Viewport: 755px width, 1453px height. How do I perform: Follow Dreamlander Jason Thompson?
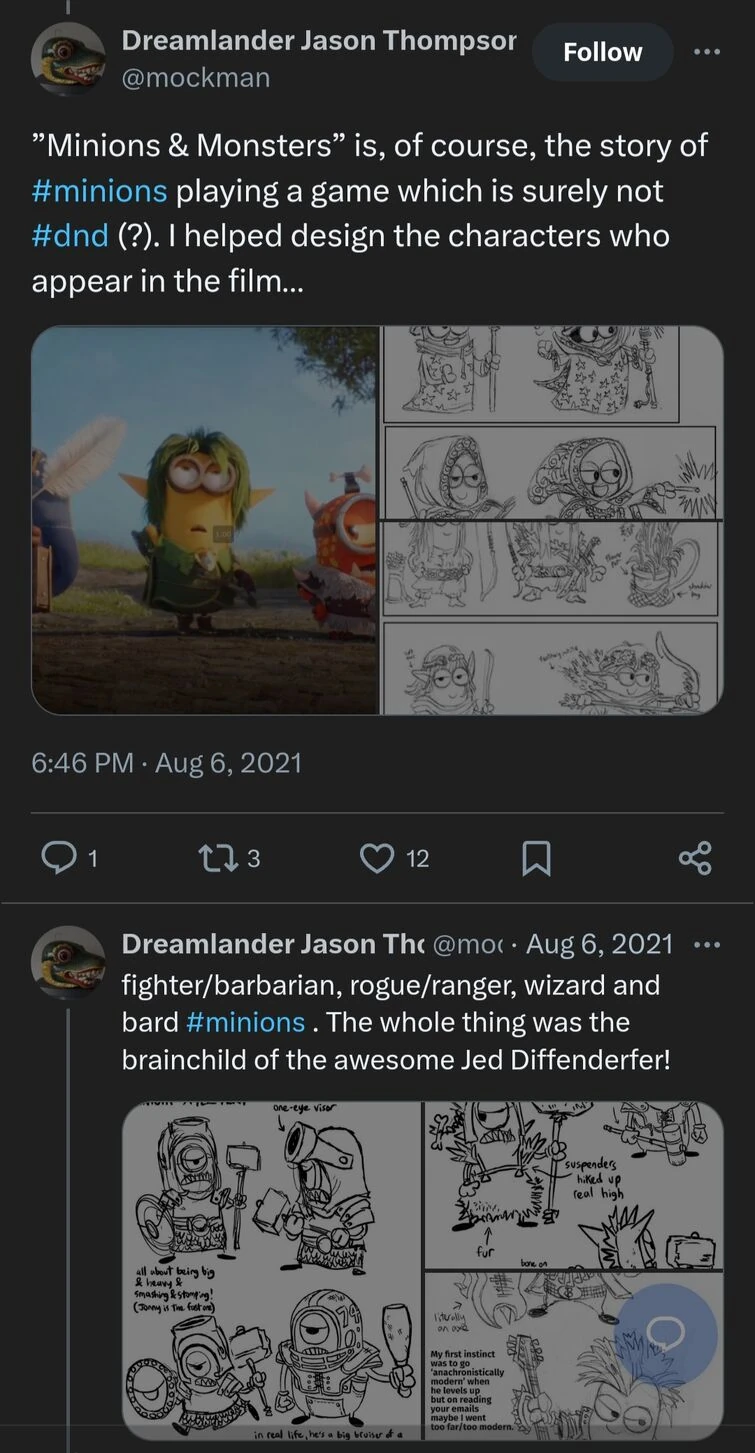coord(602,52)
